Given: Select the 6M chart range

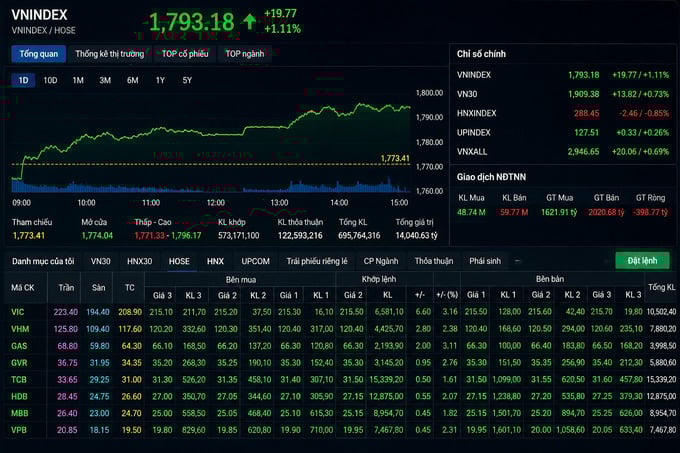Looking at the screenshot, I should coord(132,80).
